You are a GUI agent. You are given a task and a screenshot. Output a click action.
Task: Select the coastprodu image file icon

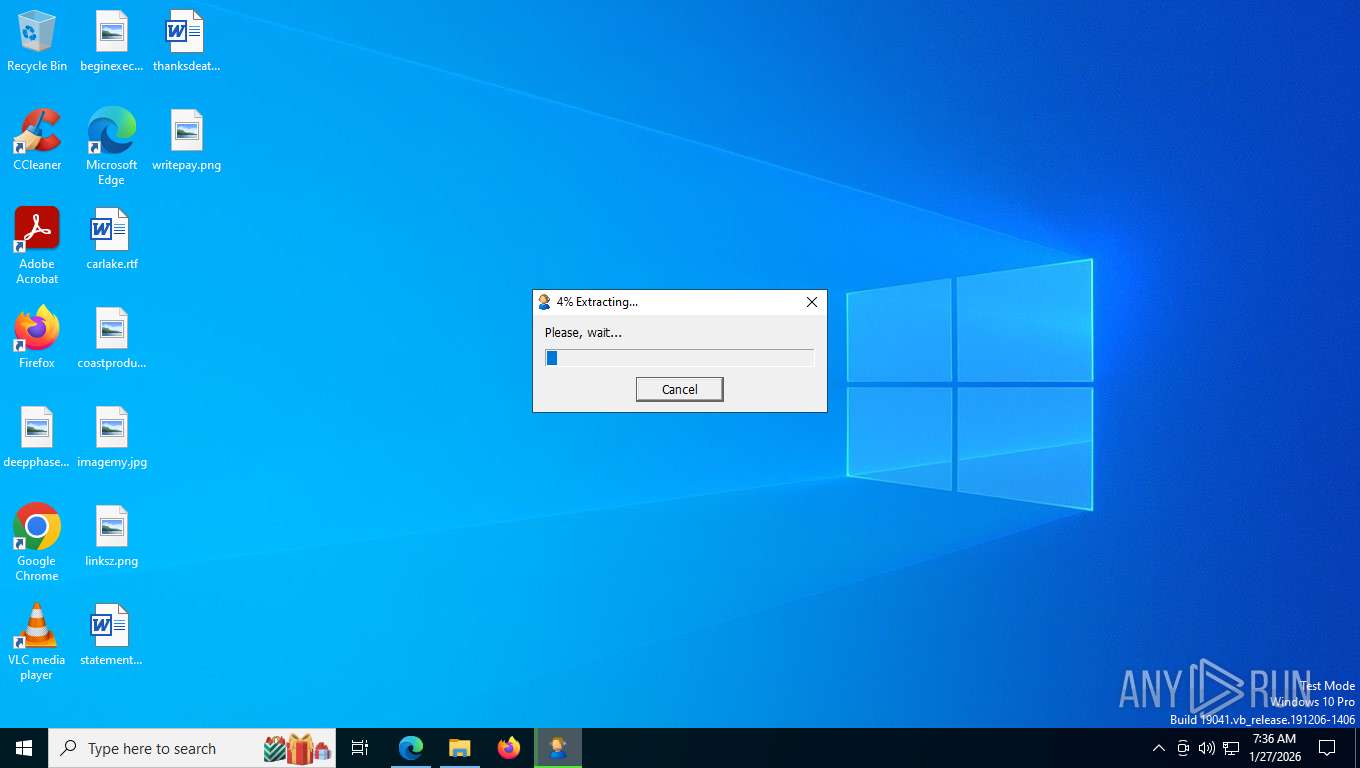[x=112, y=338]
